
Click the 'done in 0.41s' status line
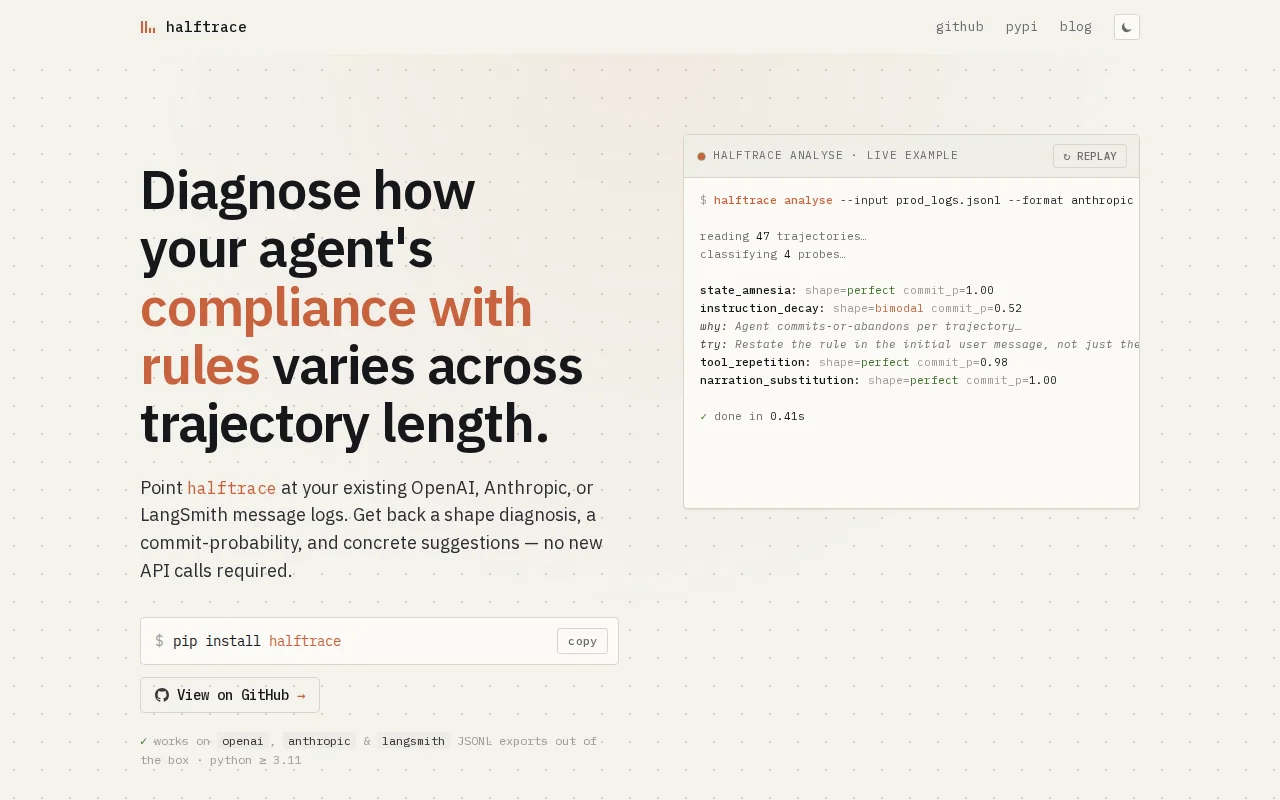[x=752, y=416]
